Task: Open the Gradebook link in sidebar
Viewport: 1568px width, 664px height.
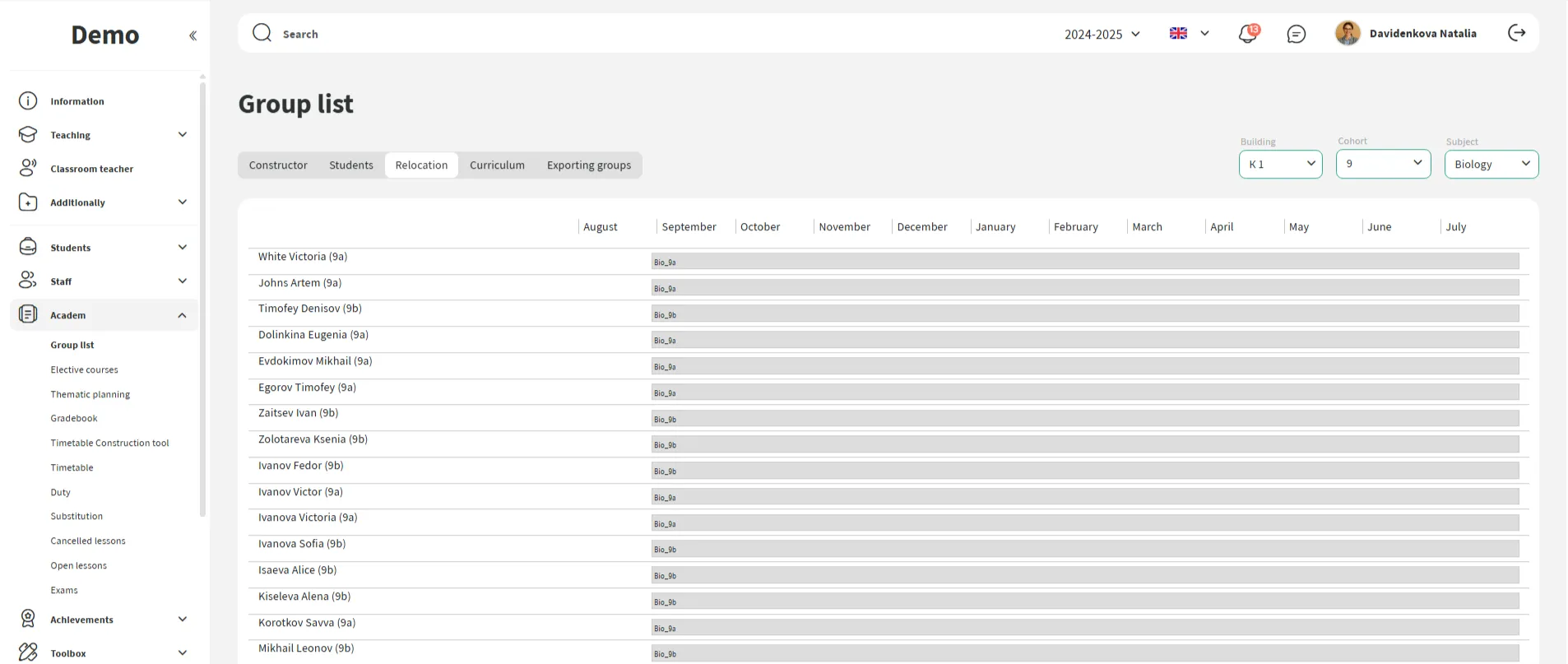Action: pyautogui.click(x=74, y=418)
